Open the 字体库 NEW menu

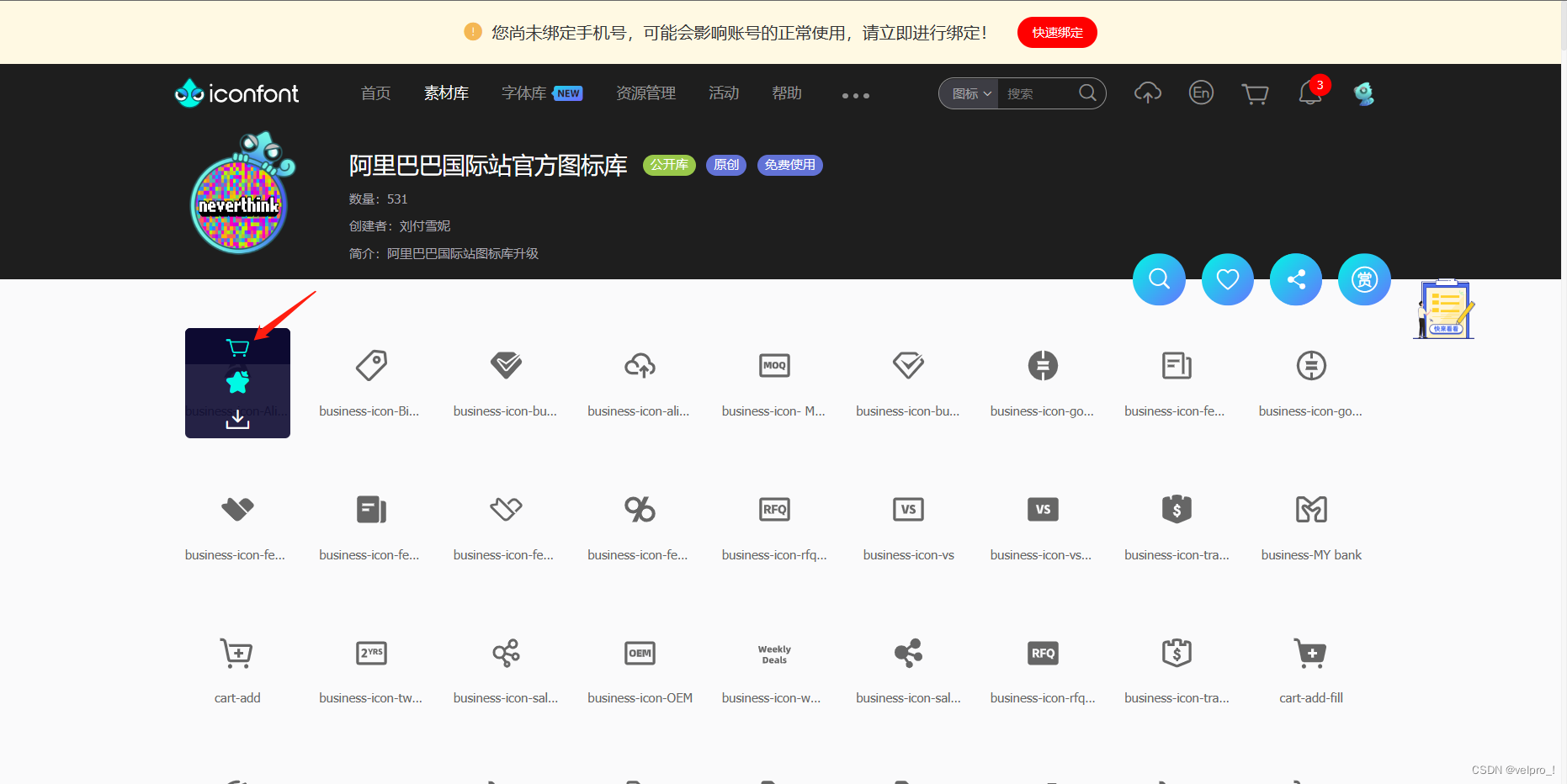(541, 93)
